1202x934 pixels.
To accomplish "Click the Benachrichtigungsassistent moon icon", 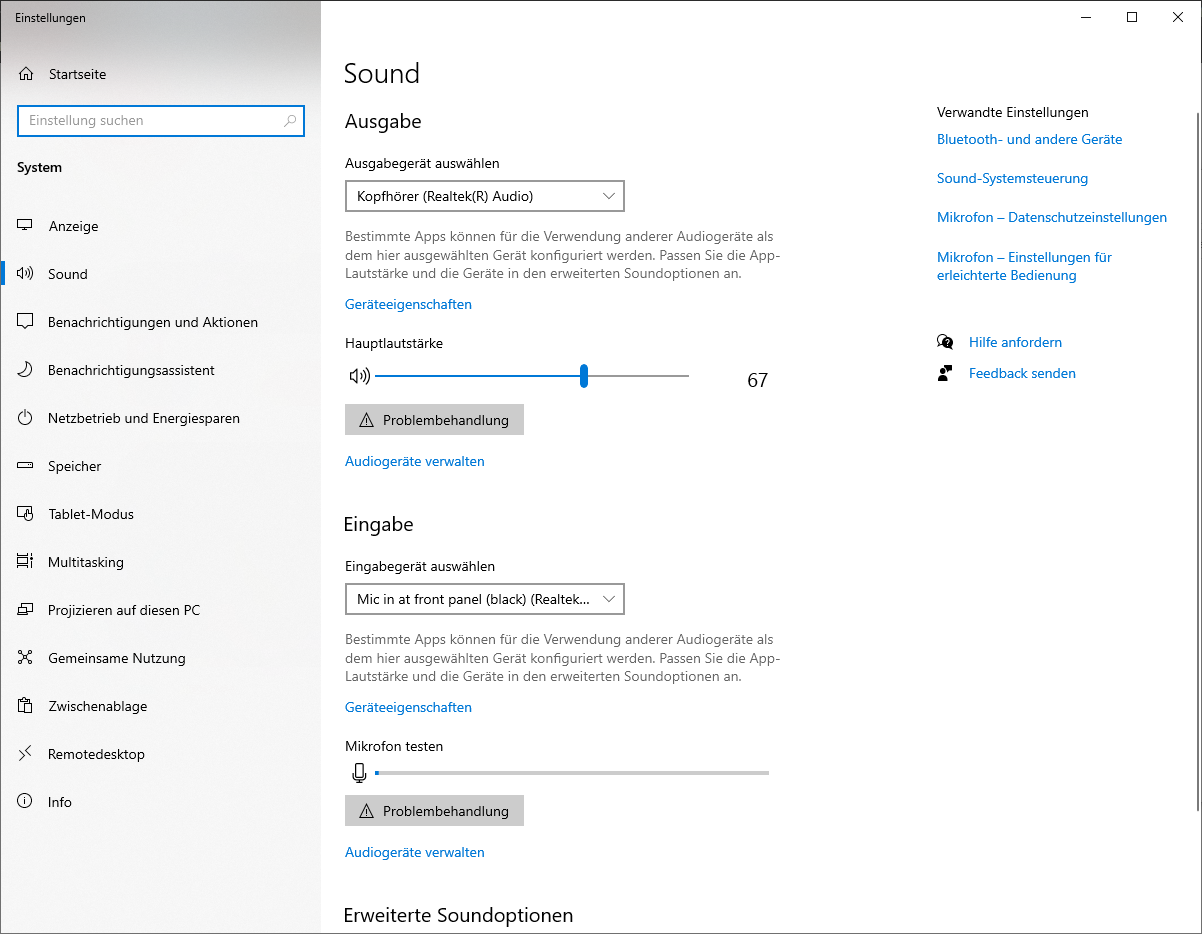I will point(26,370).
